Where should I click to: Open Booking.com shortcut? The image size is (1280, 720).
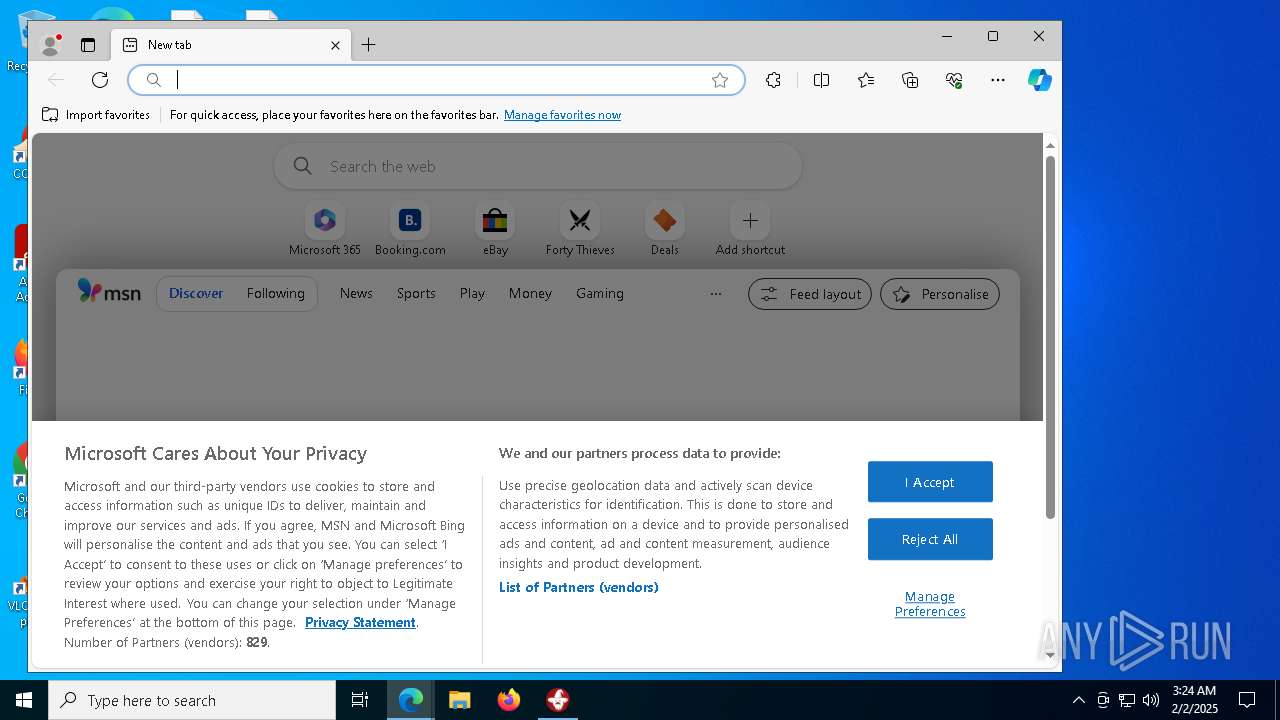pos(410,230)
